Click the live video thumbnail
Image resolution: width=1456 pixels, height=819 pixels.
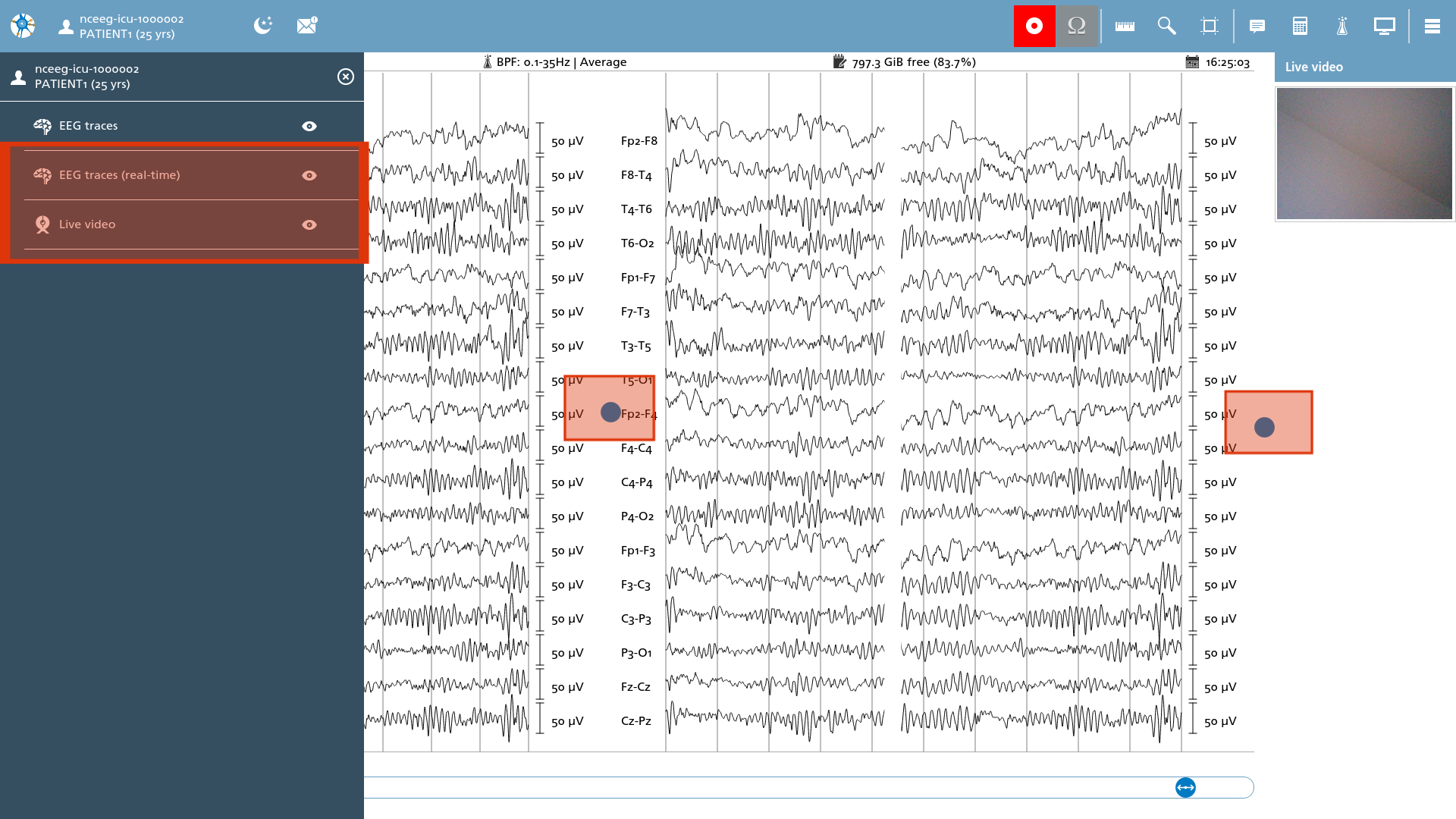click(1364, 153)
